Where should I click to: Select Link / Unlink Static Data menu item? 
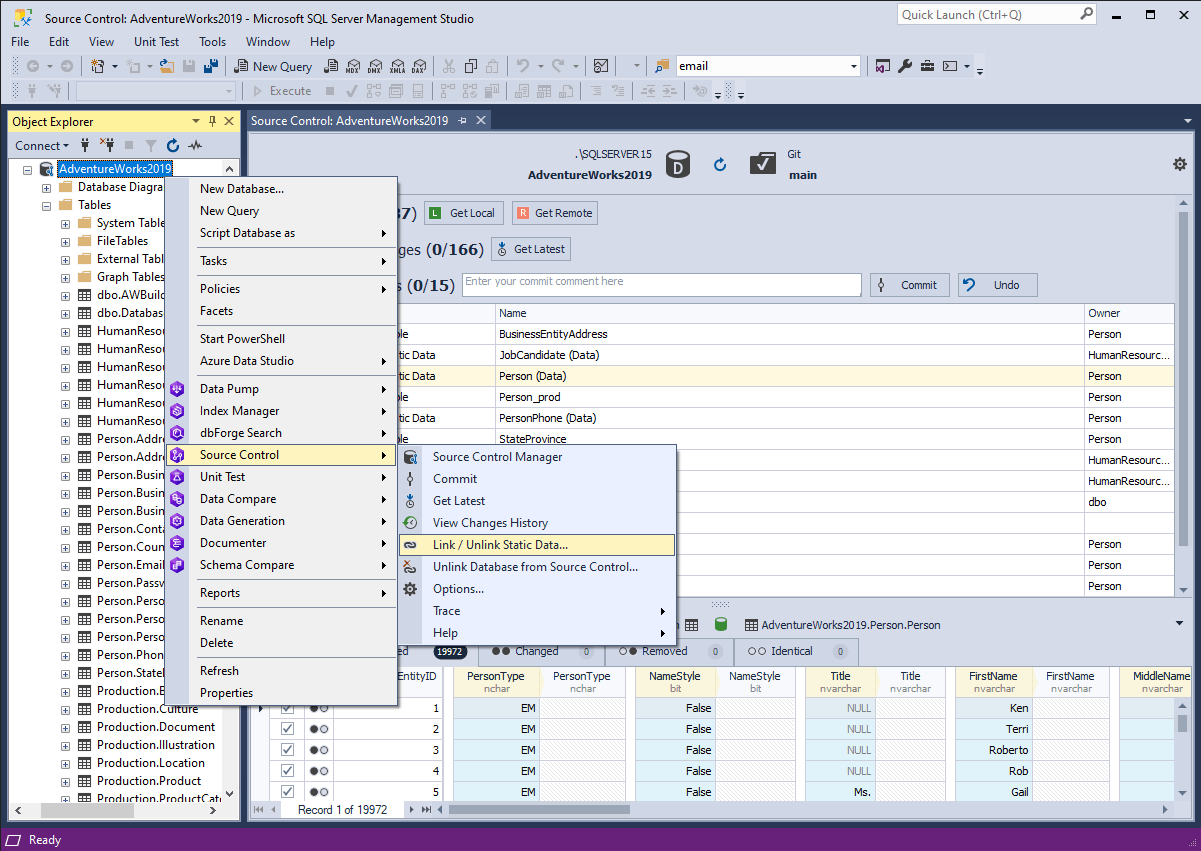(x=500, y=545)
